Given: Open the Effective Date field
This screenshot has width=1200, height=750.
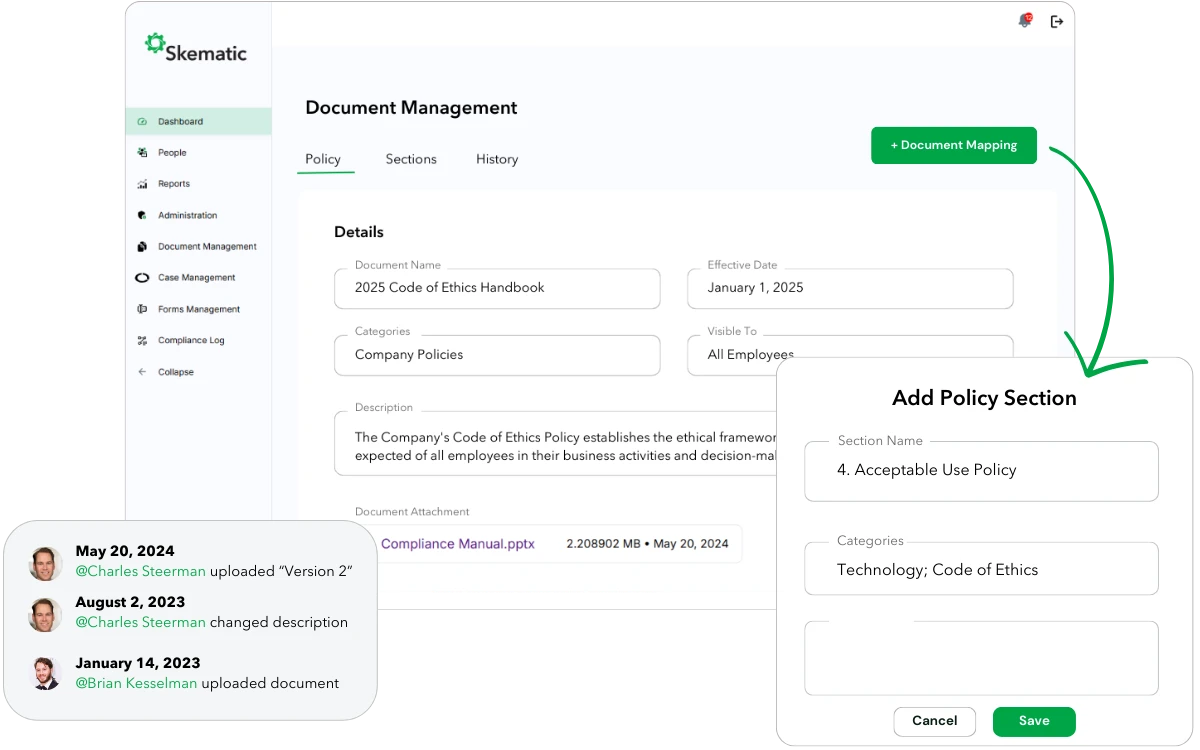Looking at the screenshot, I should tap(850, 288).
